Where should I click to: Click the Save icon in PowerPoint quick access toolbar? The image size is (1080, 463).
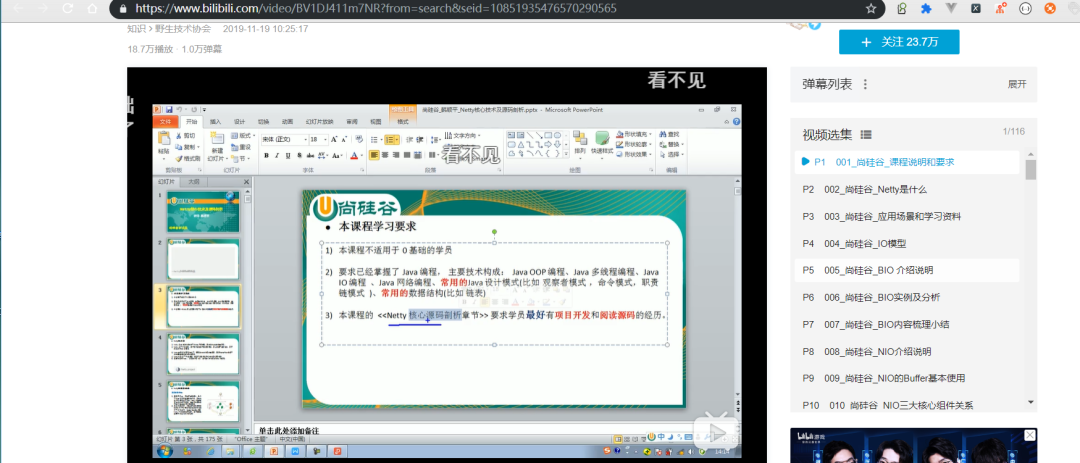click(169, 110)
